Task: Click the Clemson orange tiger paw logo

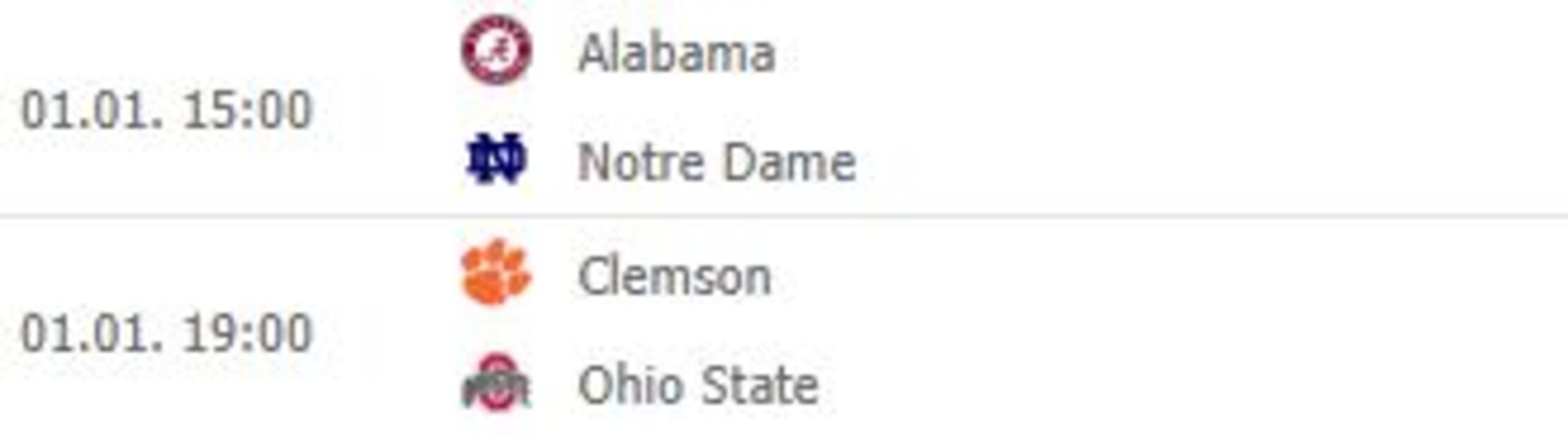Action: pos(496,273)
